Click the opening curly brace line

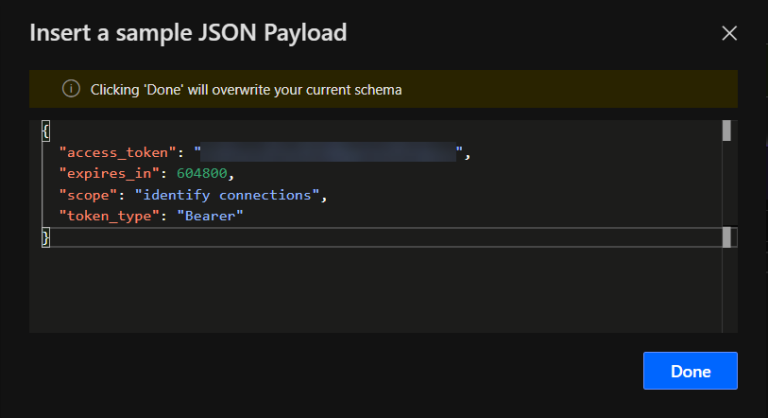[x=46, y=131]
